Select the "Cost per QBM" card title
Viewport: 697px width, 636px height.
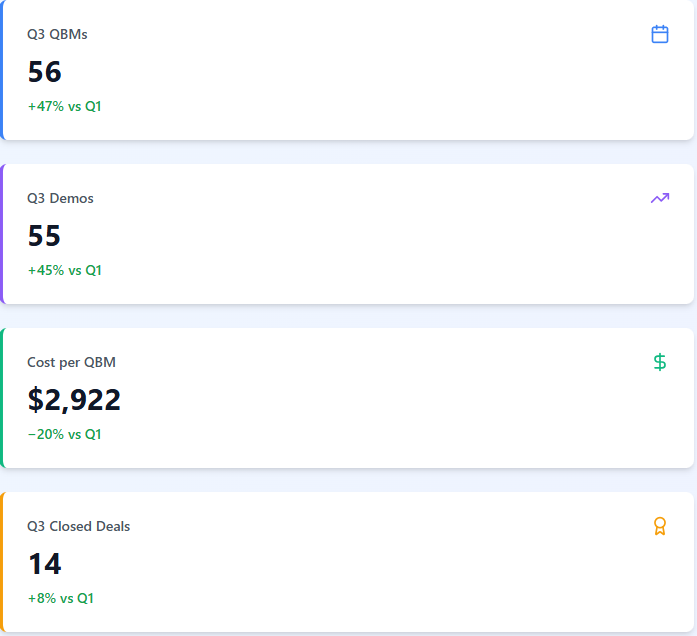pyautogui.click(x=71, y=362)
